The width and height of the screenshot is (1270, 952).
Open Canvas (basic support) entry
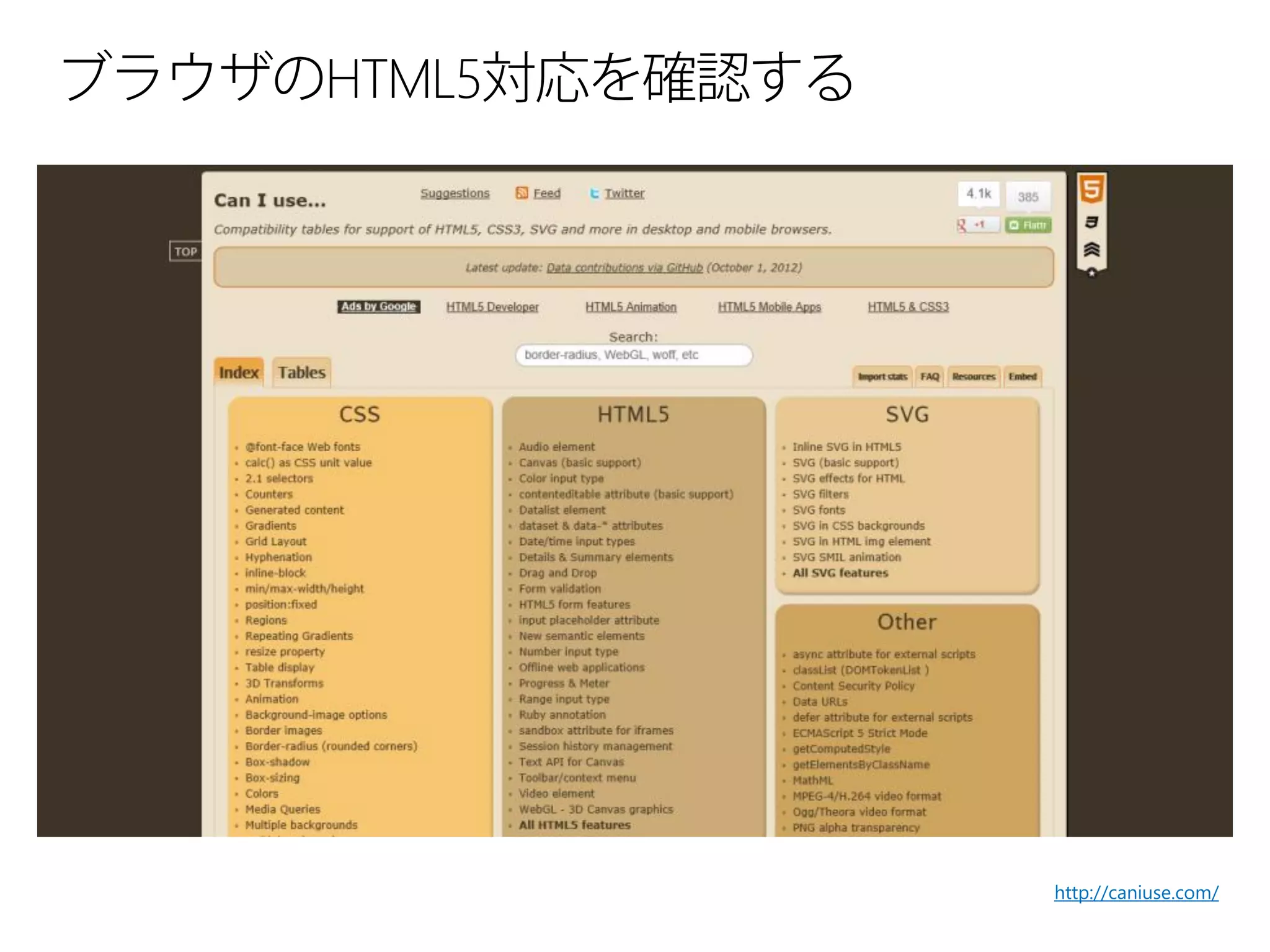(580, 463)
